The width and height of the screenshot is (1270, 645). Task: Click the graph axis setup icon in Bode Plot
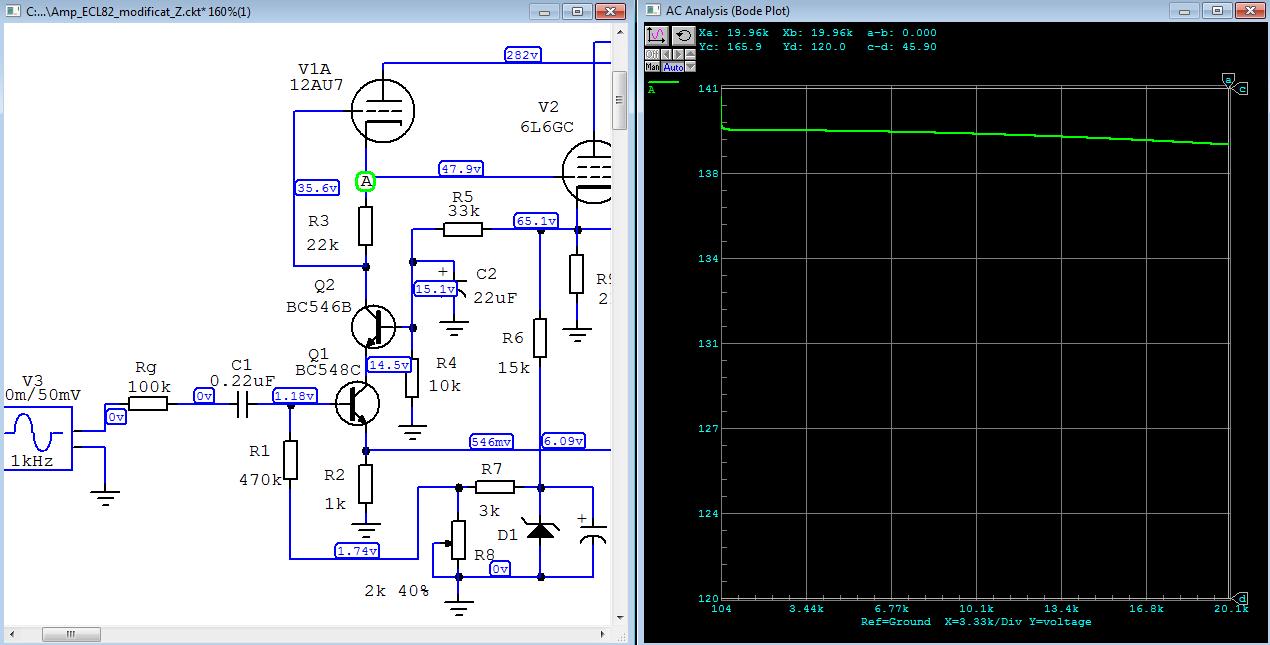point(657,36)
